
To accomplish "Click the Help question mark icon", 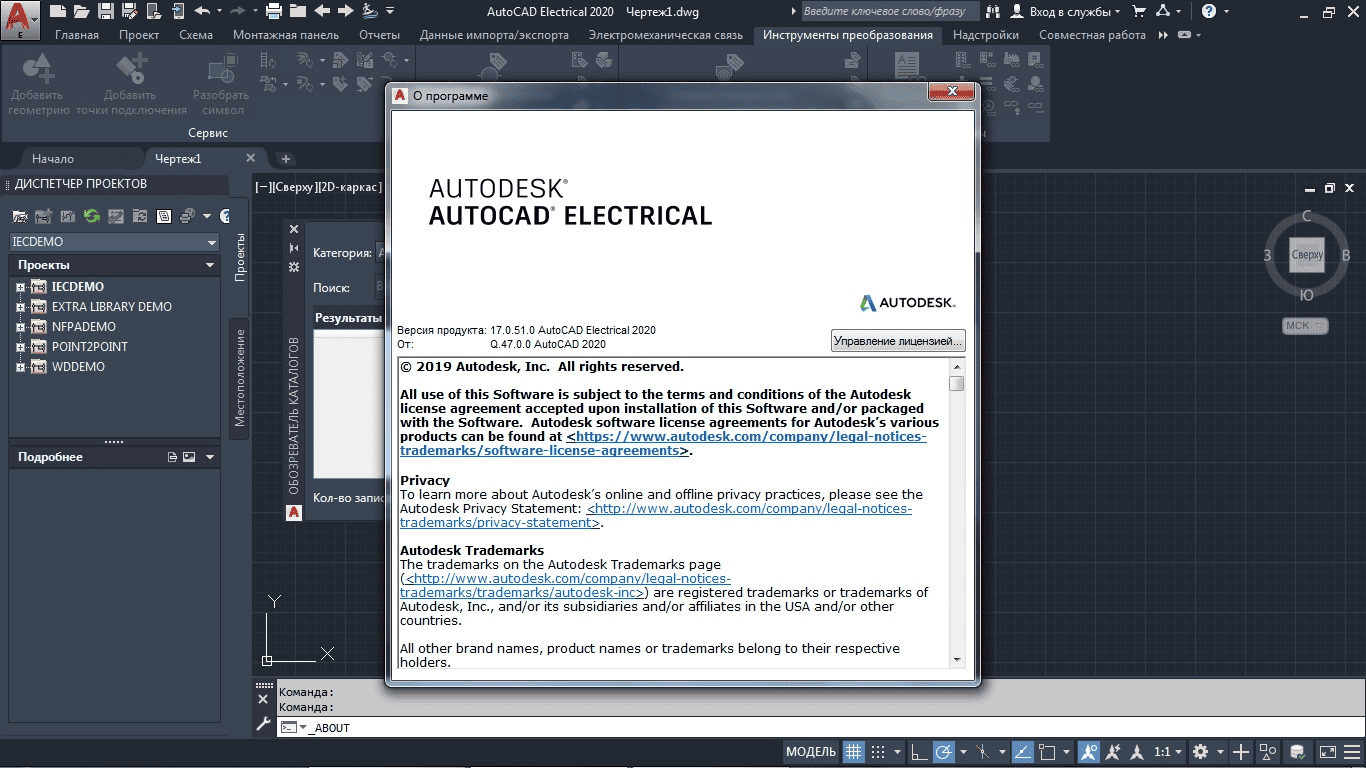I will pos(1209,11).
